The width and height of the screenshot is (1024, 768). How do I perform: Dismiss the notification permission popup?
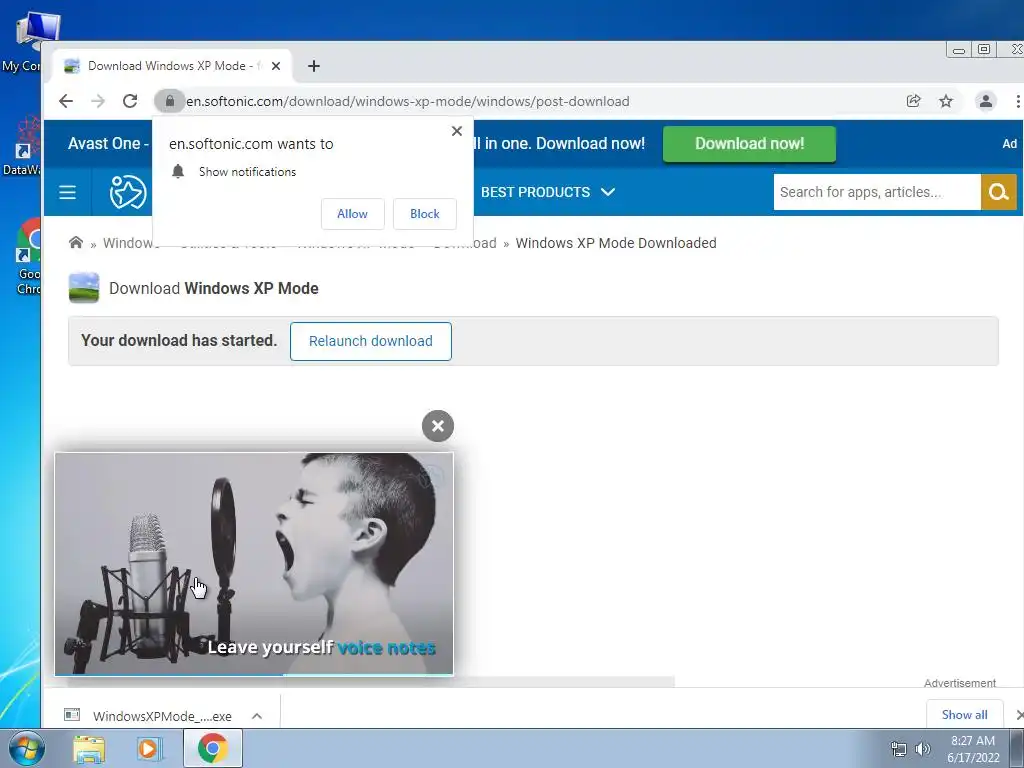pos(456,131)
